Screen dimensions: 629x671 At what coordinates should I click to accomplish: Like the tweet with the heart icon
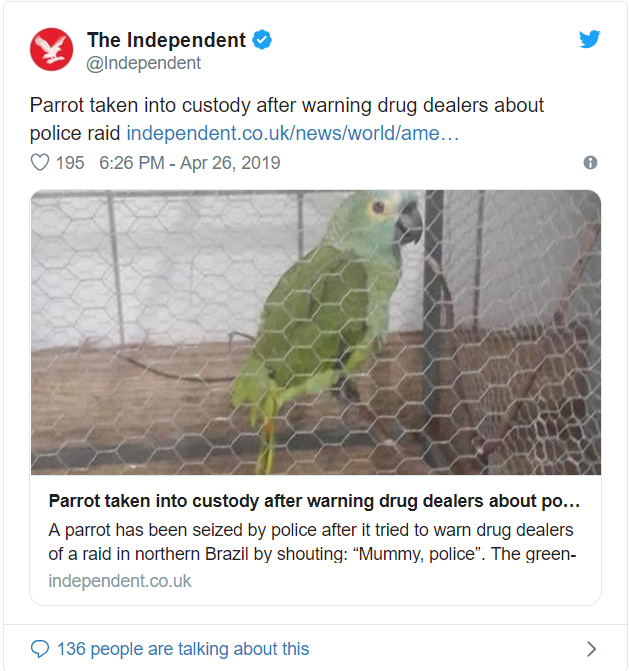click(40, 163)
